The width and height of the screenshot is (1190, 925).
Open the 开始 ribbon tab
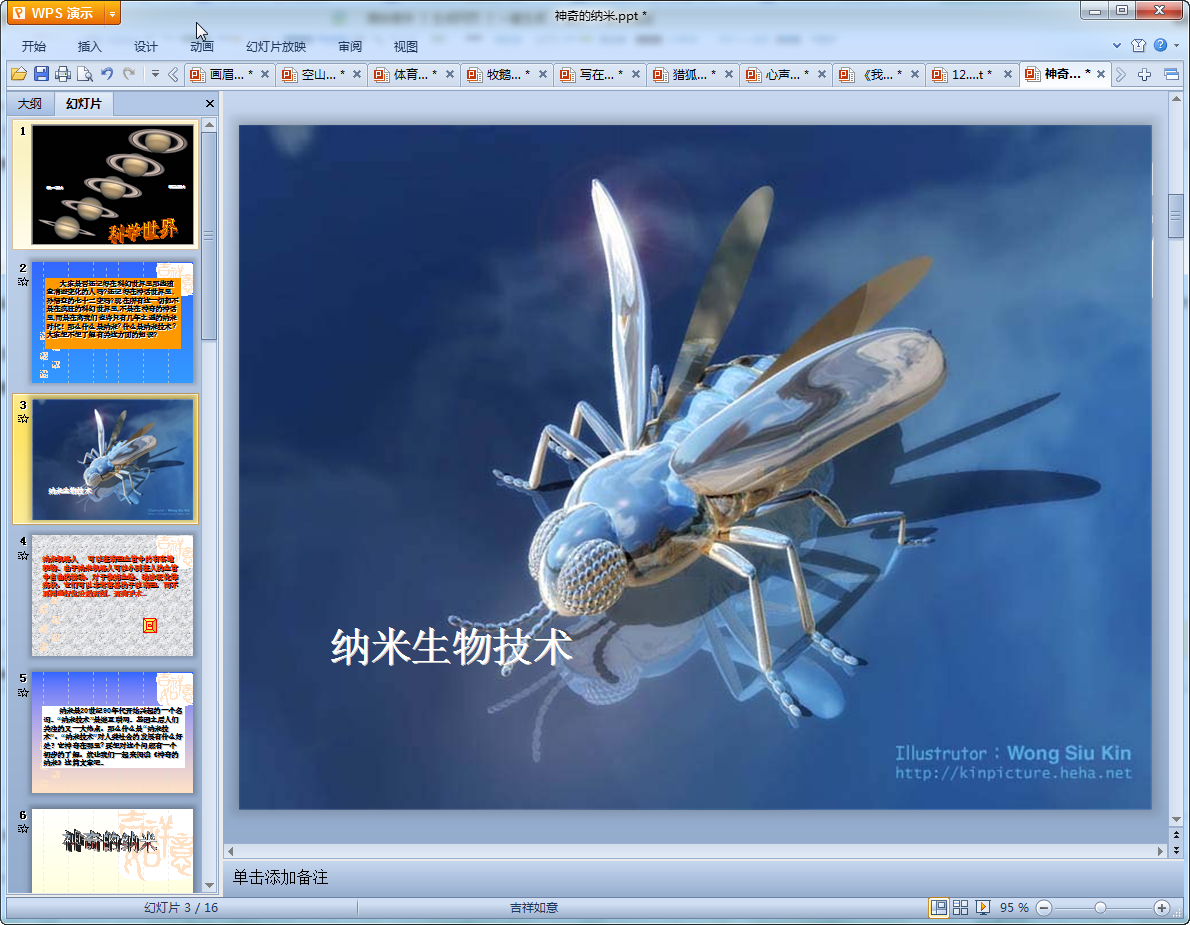[33, 46]
